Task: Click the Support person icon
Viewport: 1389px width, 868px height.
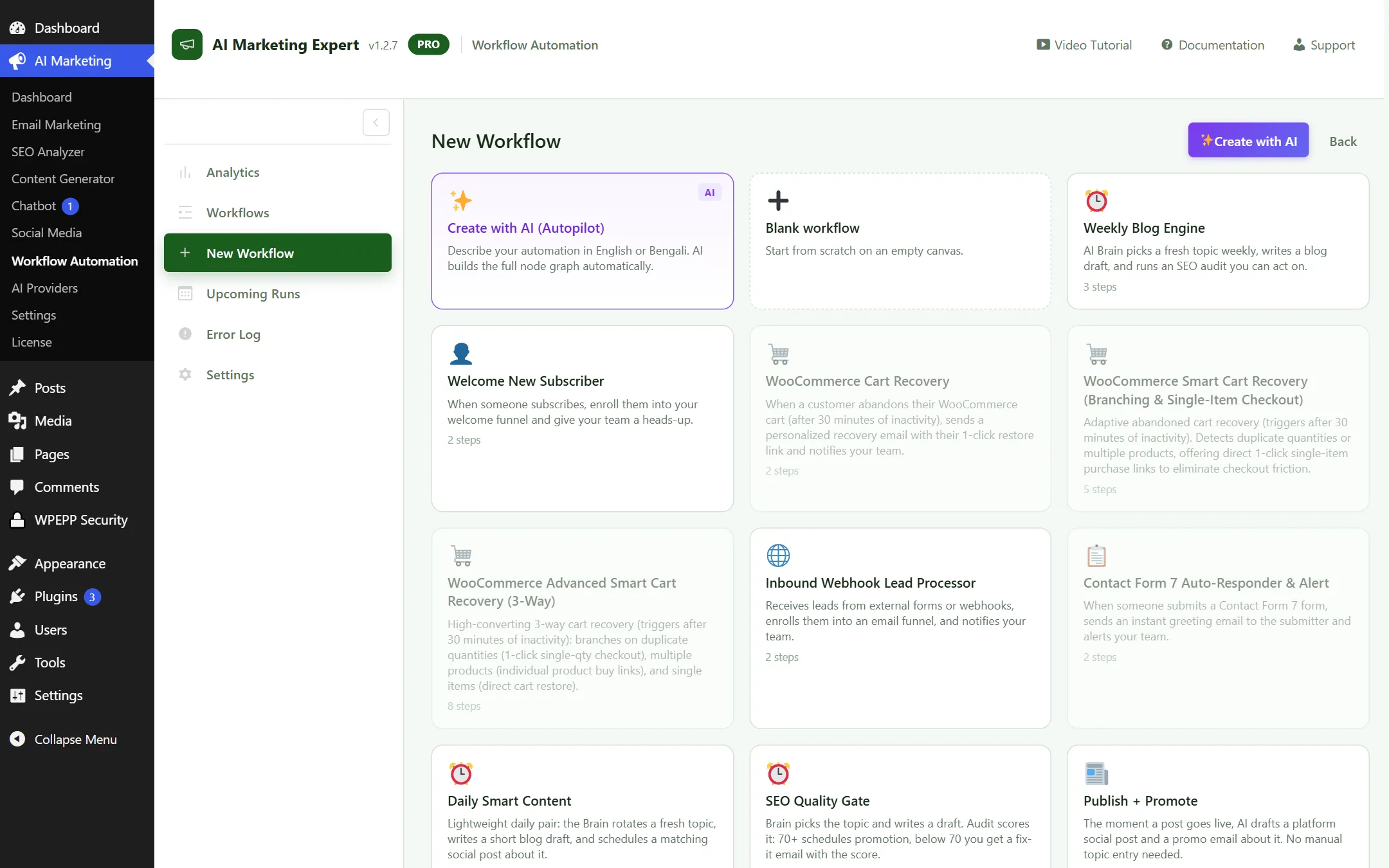Action: point(1299,44)
